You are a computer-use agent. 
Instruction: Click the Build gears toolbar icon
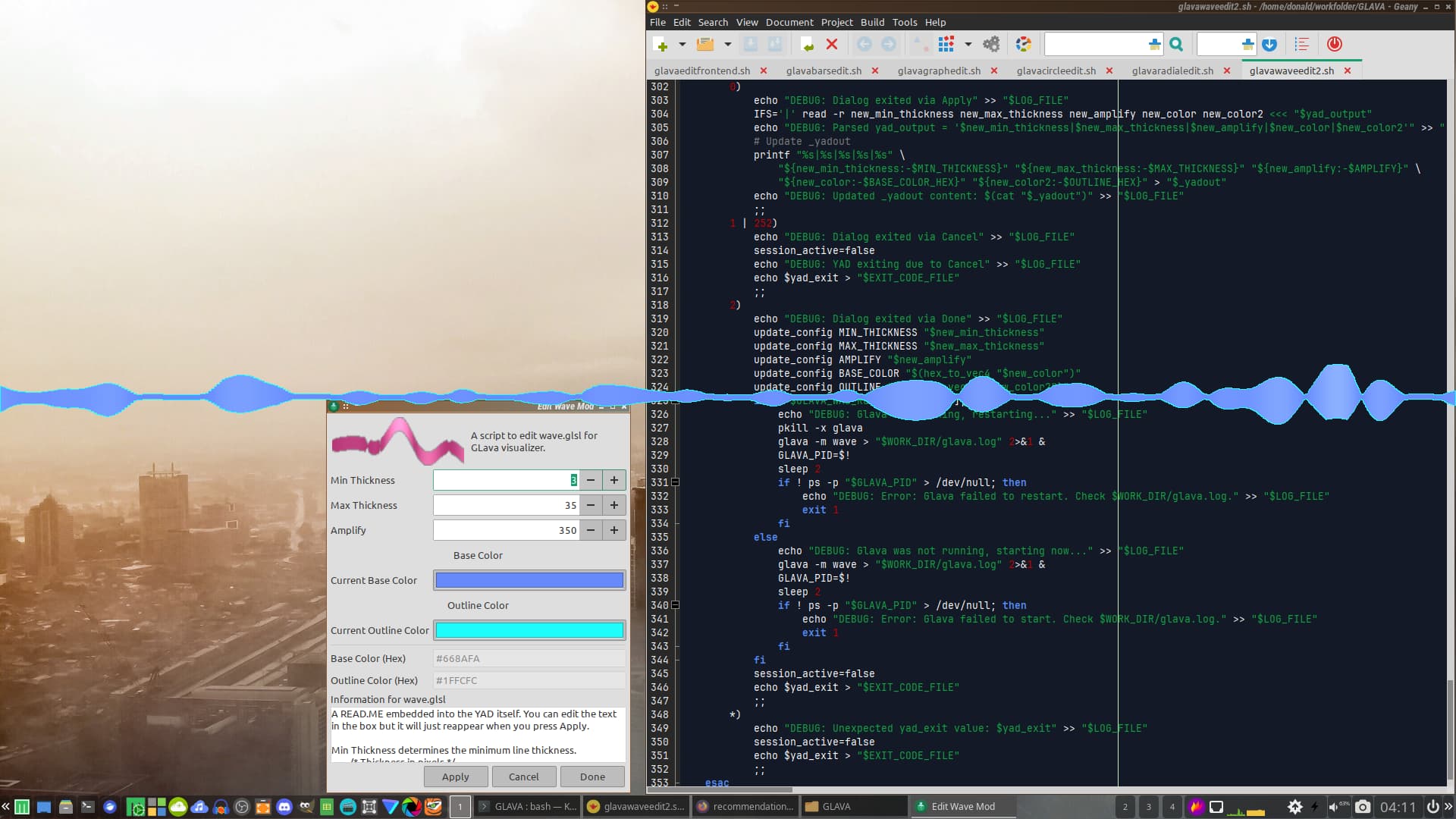[991, 45]
